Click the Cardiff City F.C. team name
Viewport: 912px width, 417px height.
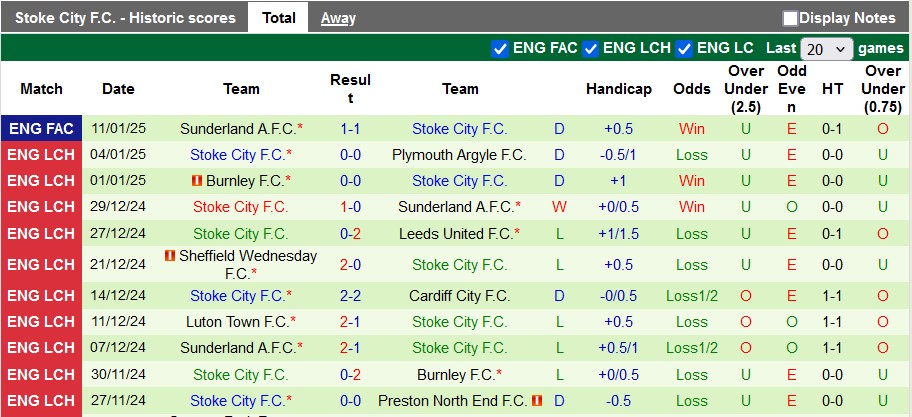[459, 296]
